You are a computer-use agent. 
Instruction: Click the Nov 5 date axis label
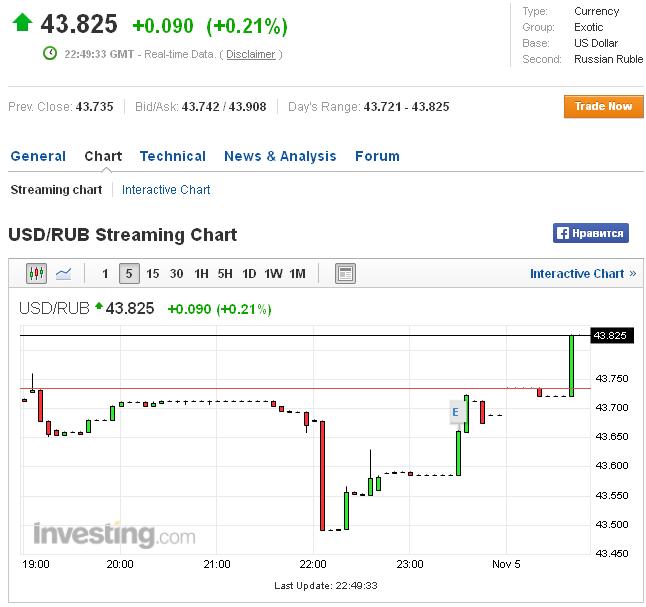coord(506,564)
